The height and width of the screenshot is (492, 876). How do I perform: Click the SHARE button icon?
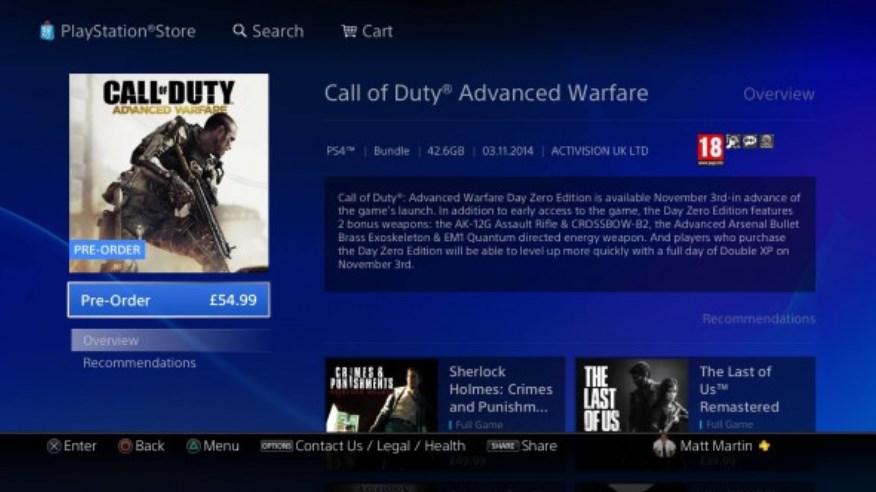(502, 446)
